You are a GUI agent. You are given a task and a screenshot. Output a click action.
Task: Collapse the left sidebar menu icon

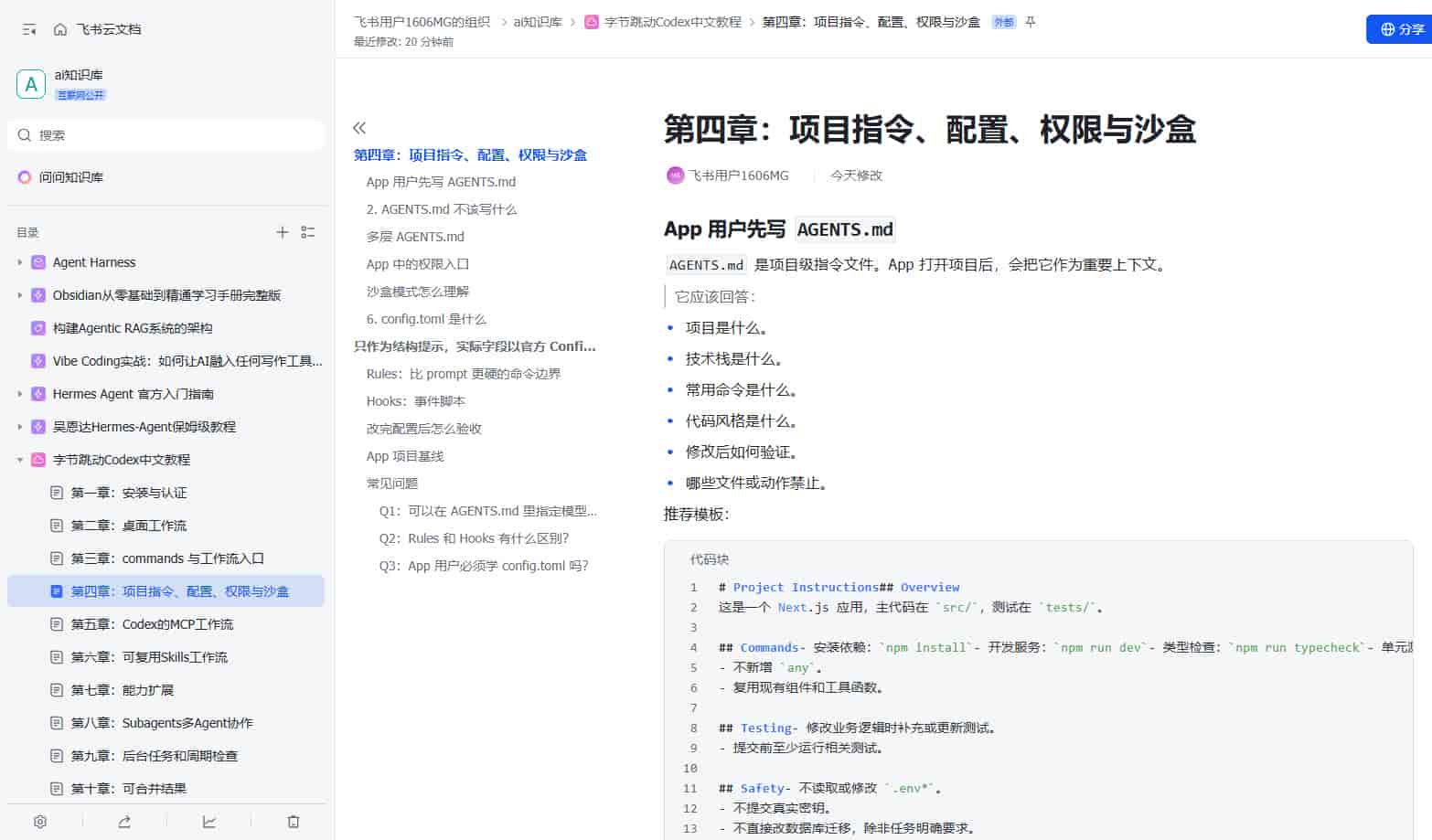pos(29,29)
